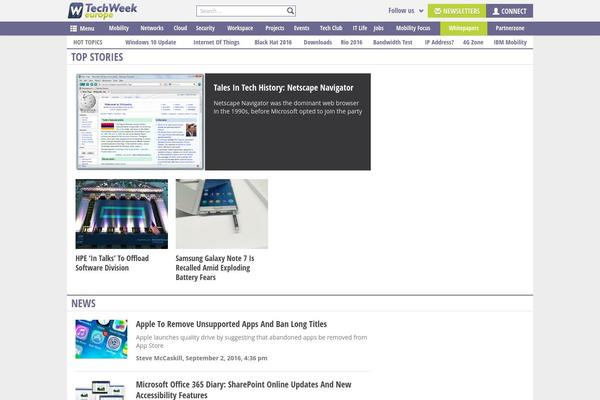Open the Networks menu section
This screenshot has width=600, height=400.
tap(152, 28)
